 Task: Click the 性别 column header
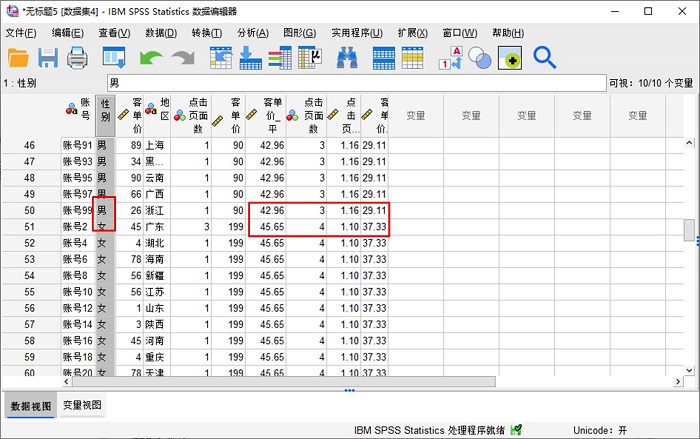[x=105, y=116]
